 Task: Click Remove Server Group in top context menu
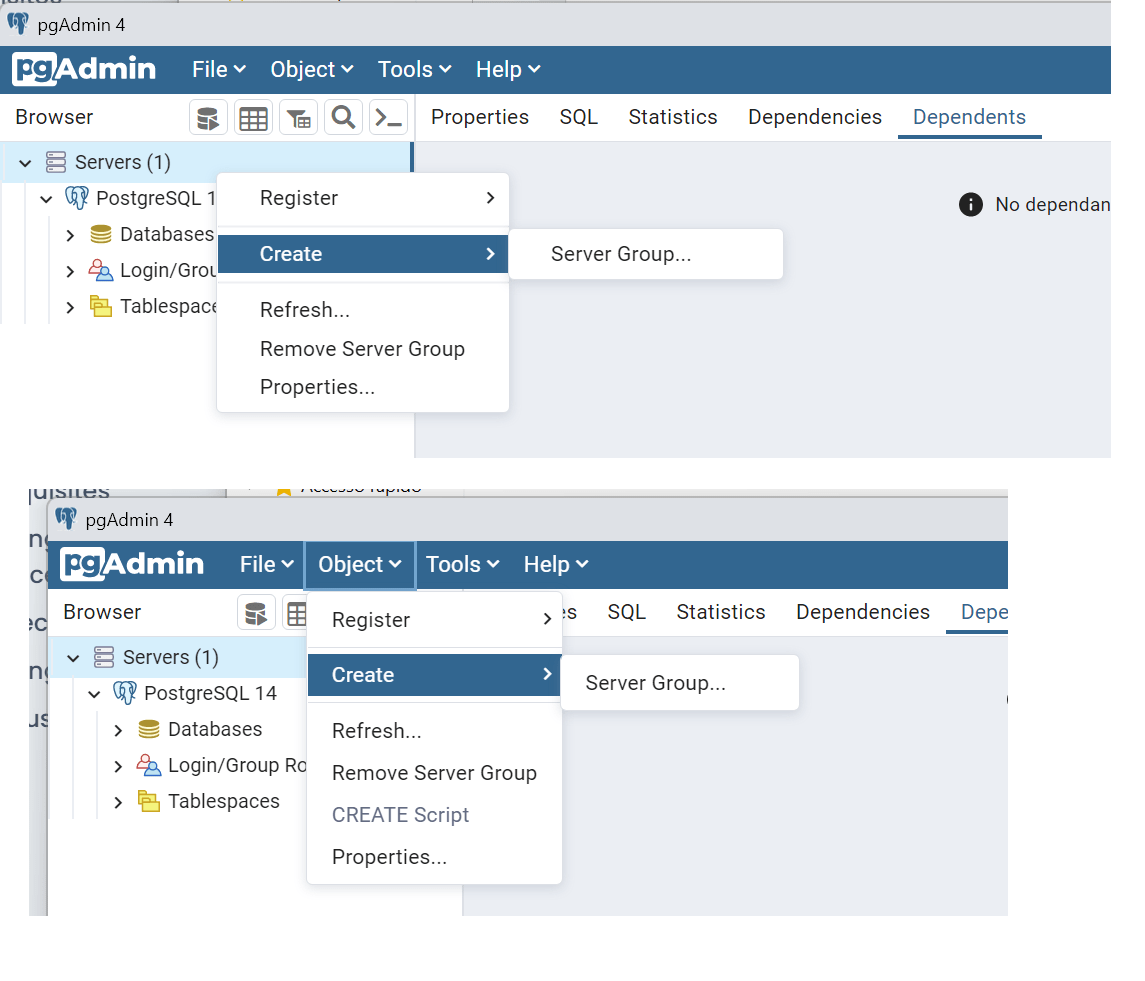363,348
